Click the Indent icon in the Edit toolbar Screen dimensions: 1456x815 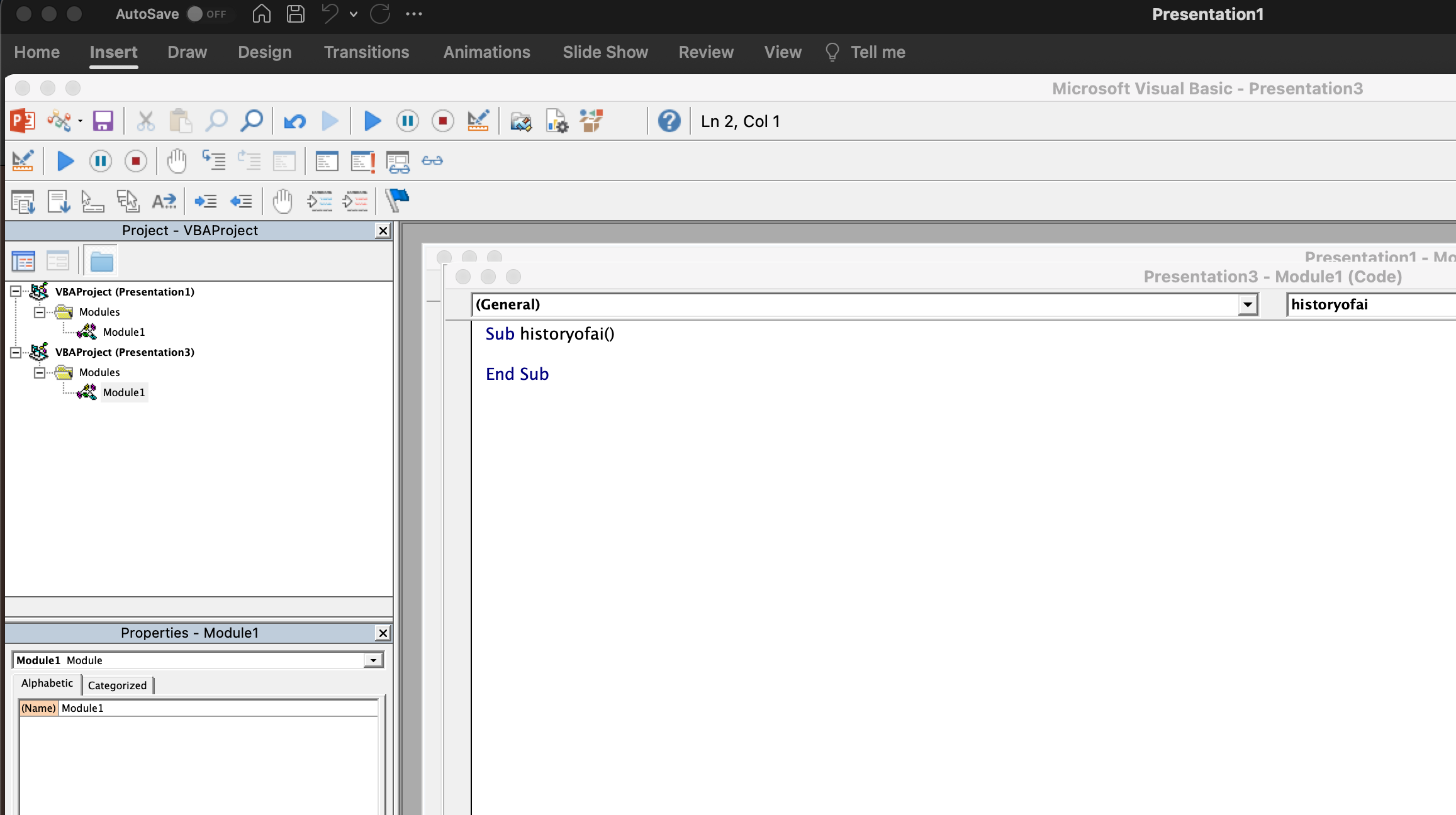205,201
